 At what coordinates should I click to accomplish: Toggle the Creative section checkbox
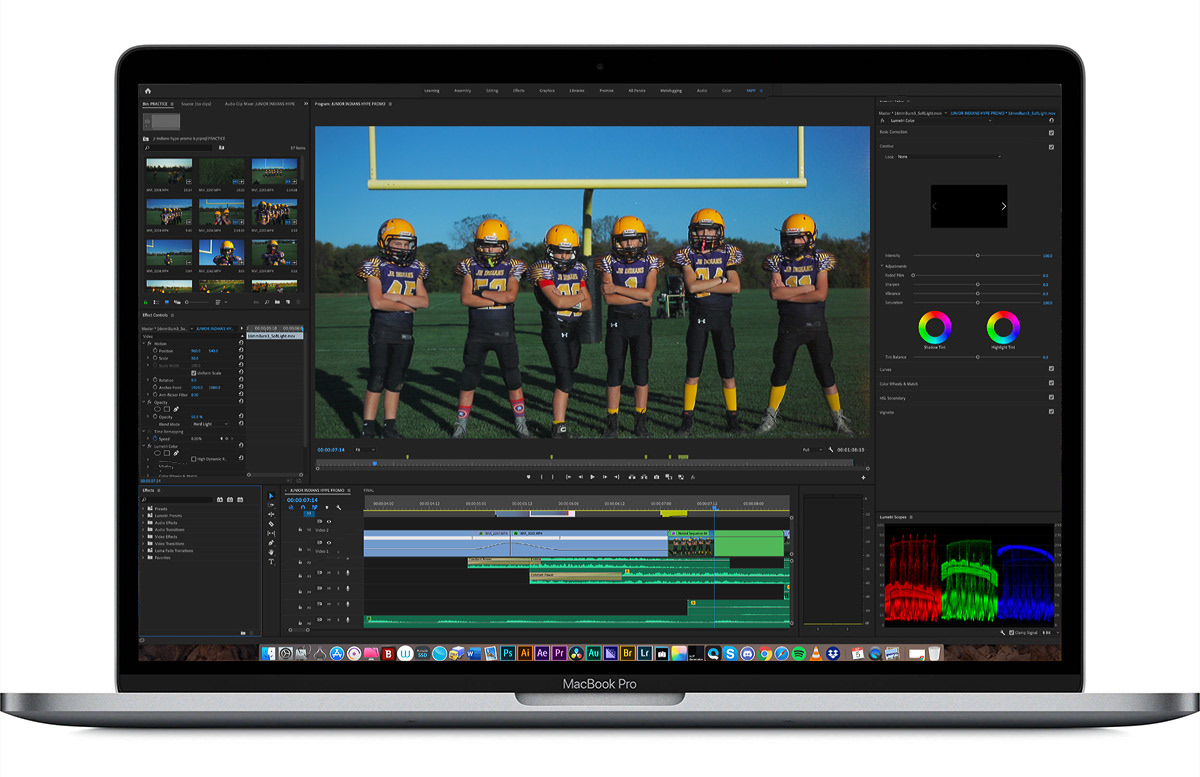point(1051,147)
